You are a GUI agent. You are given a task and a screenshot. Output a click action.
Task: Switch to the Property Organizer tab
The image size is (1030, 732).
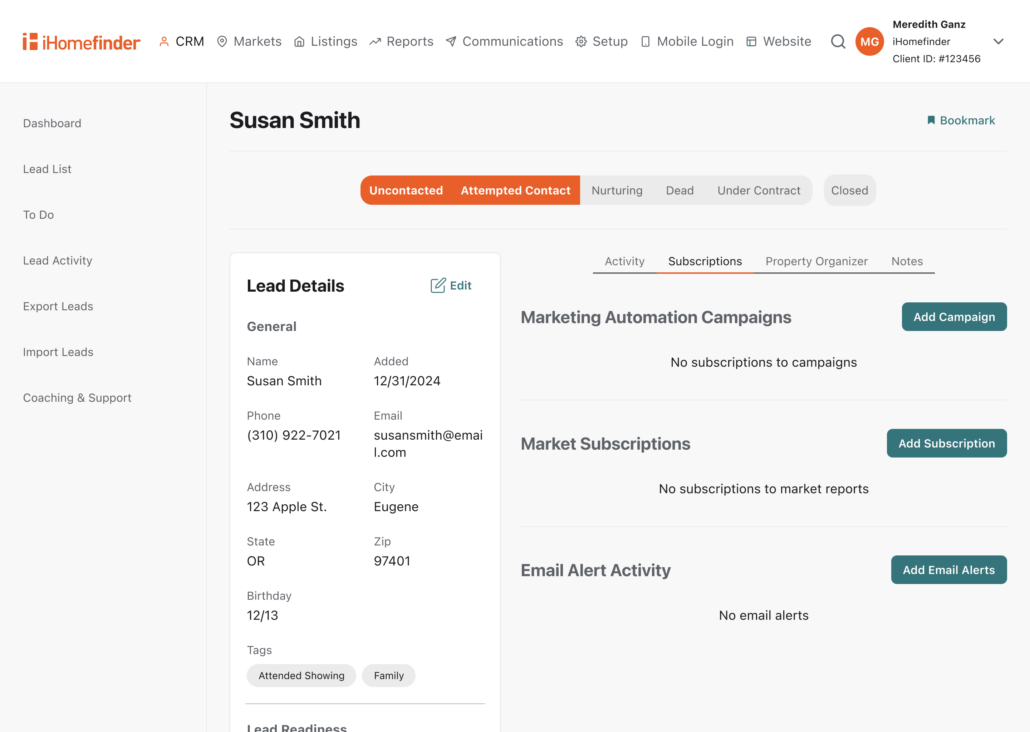pyautogui.click(x=816, y=261)
